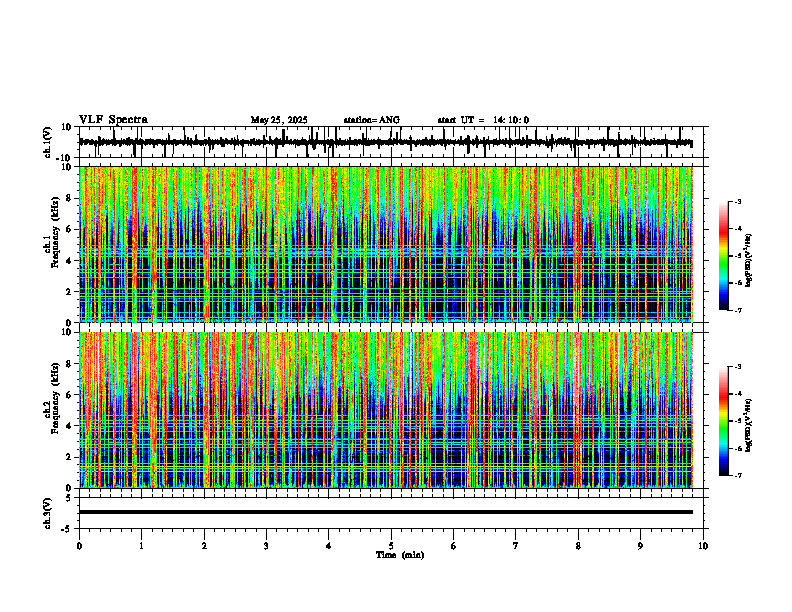Image resolution: width=792 pixels, height=612 pixels.
Task: Click tick label "4" on the Time axis
Action: pos(329,546)
